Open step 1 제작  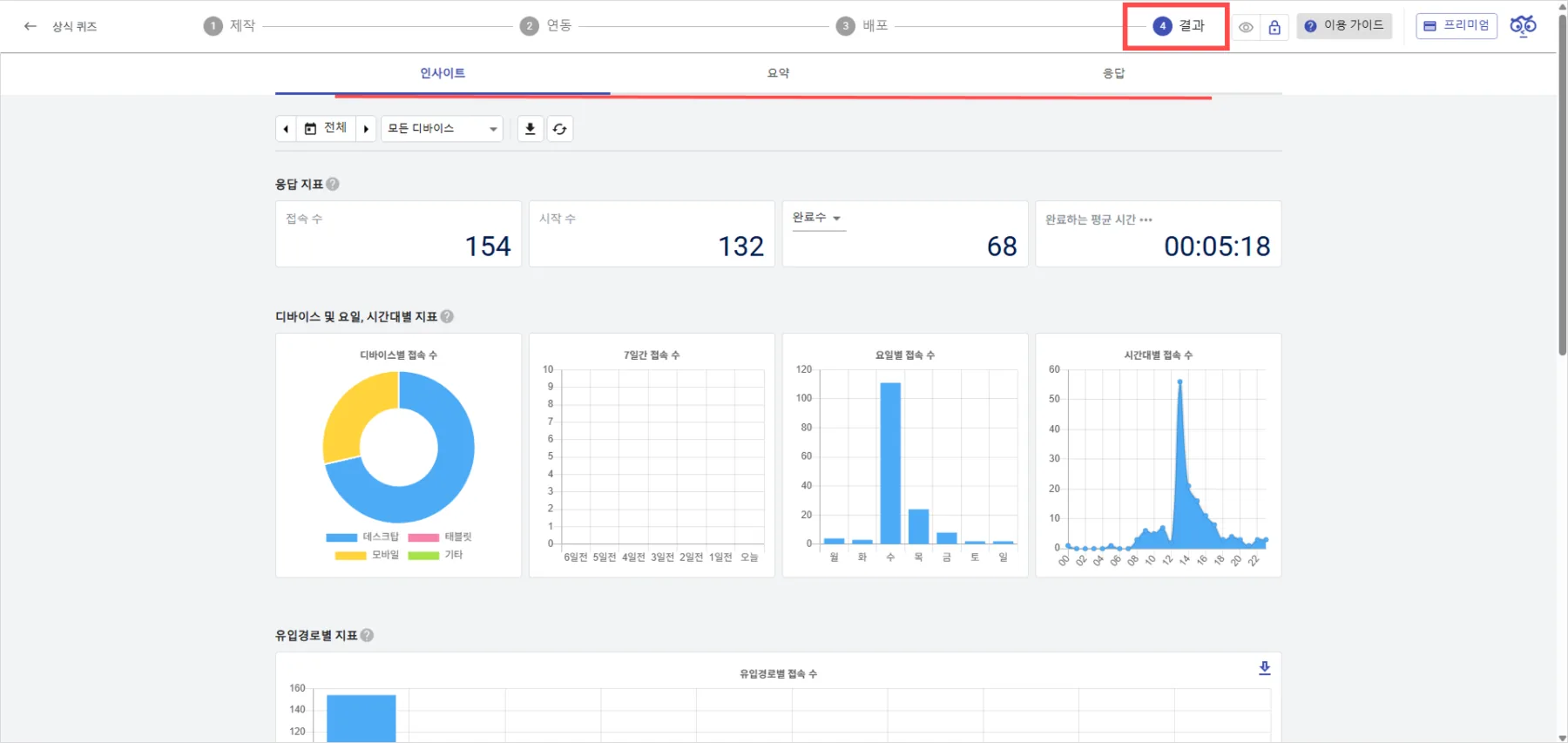tap(230, 26)
